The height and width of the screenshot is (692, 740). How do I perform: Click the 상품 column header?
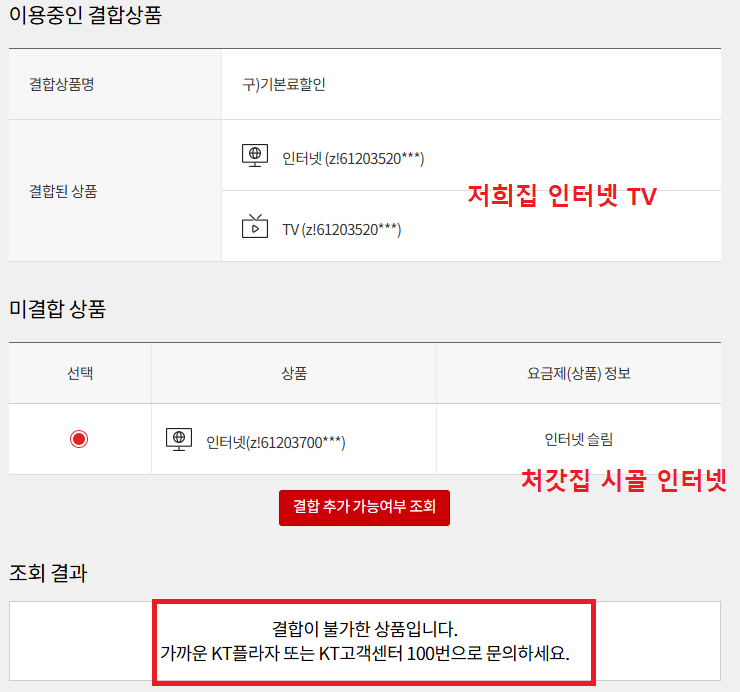tap(294, 373)
